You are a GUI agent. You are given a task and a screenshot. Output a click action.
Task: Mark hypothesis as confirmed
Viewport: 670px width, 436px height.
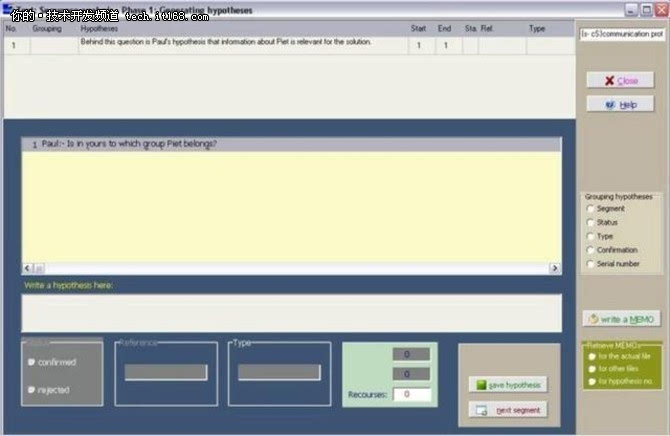pos(31,362)
